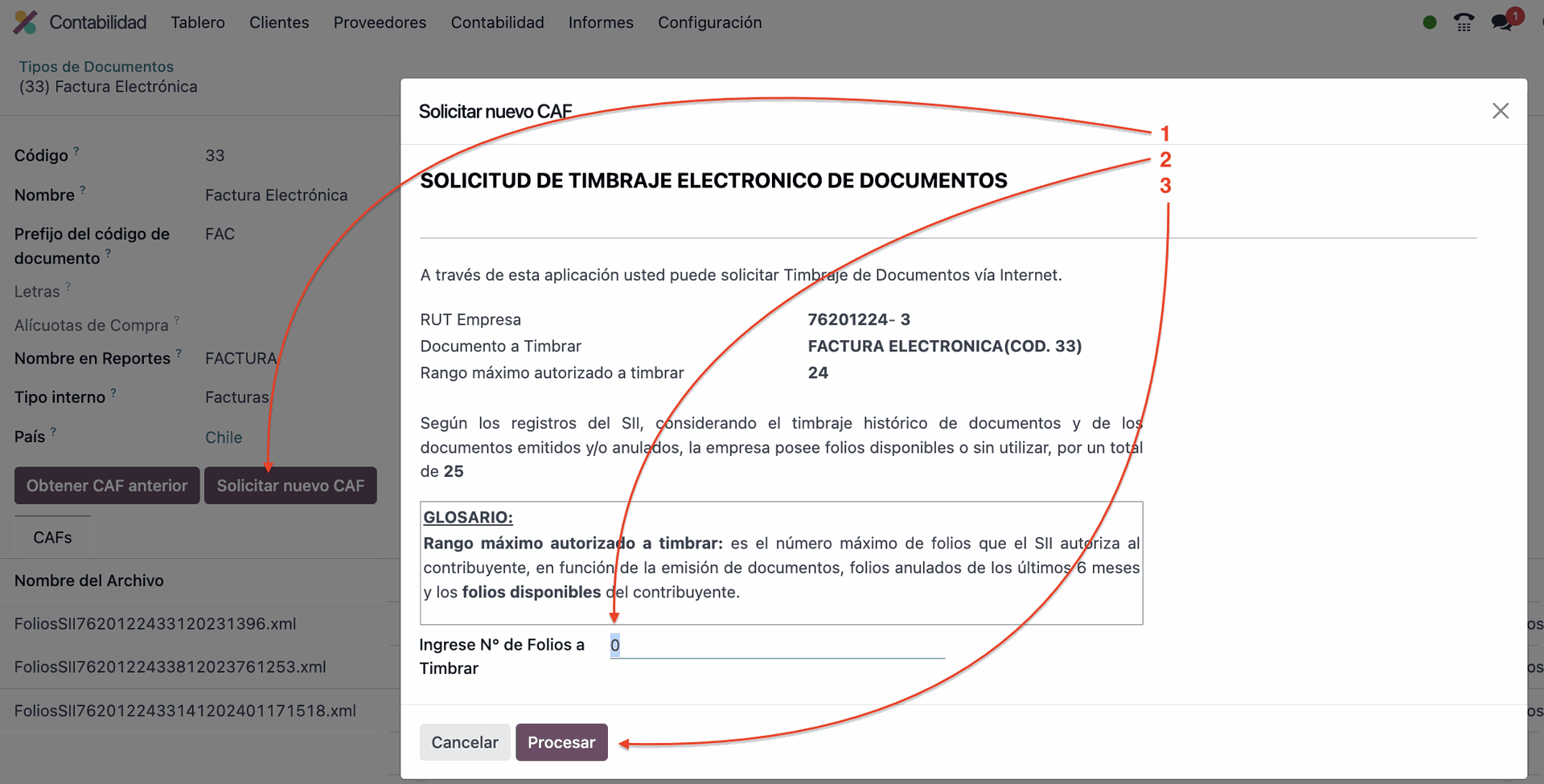Open the Chile country link
The image size is (1544, 784).
[224, 437]
